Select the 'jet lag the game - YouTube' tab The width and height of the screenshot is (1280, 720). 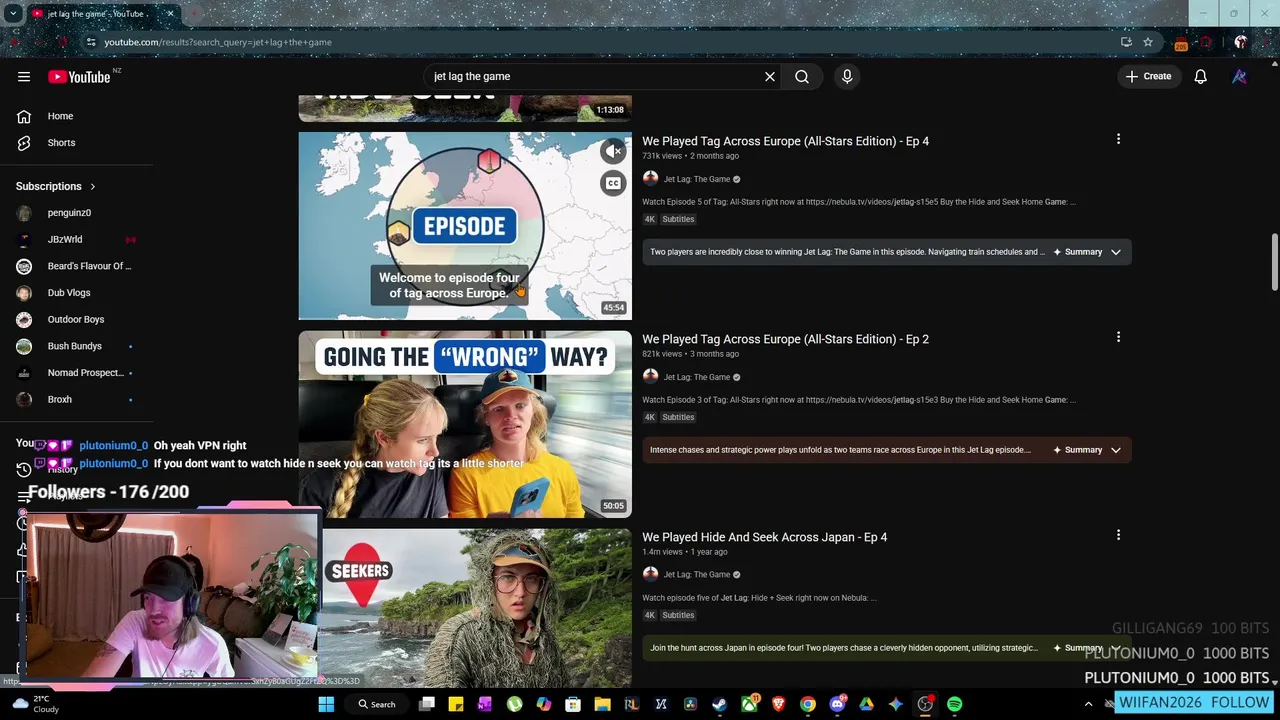click(103, 14)
